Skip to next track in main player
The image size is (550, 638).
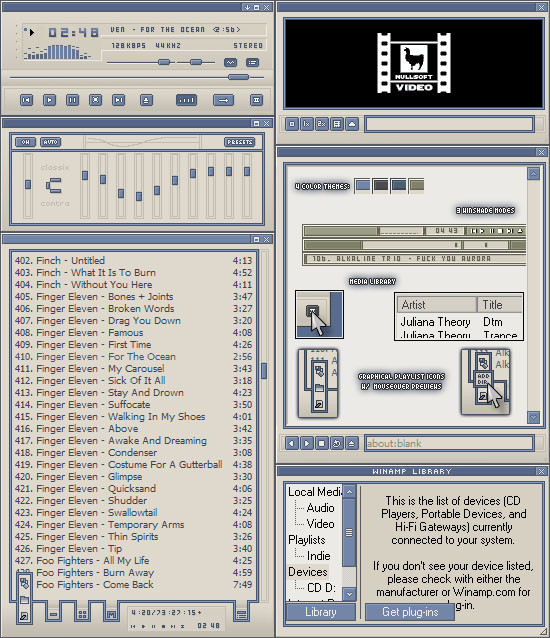(118, 100)
